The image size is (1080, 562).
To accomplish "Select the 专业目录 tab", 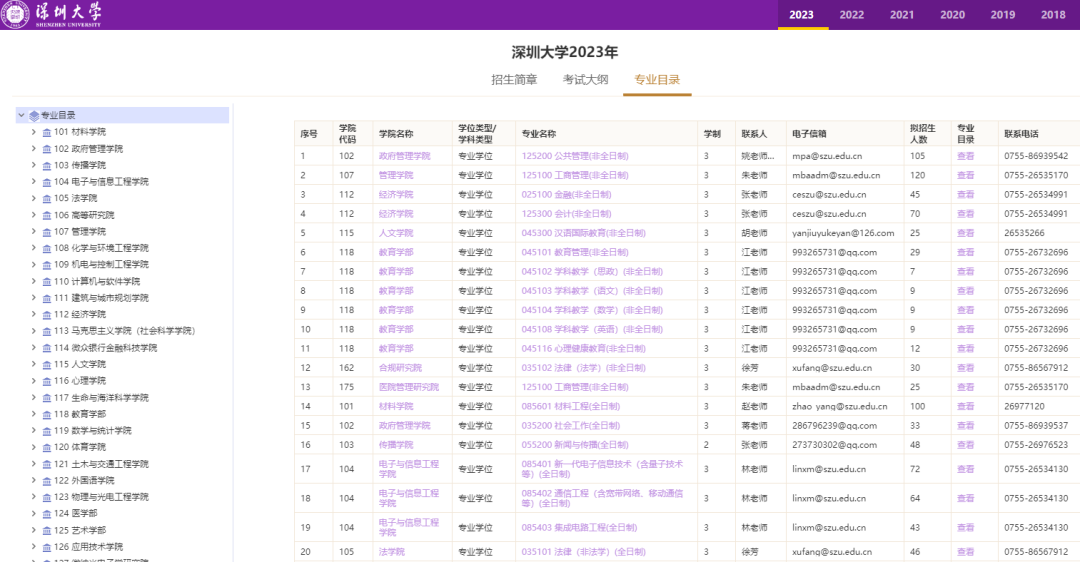I will (x=657, y=80).
